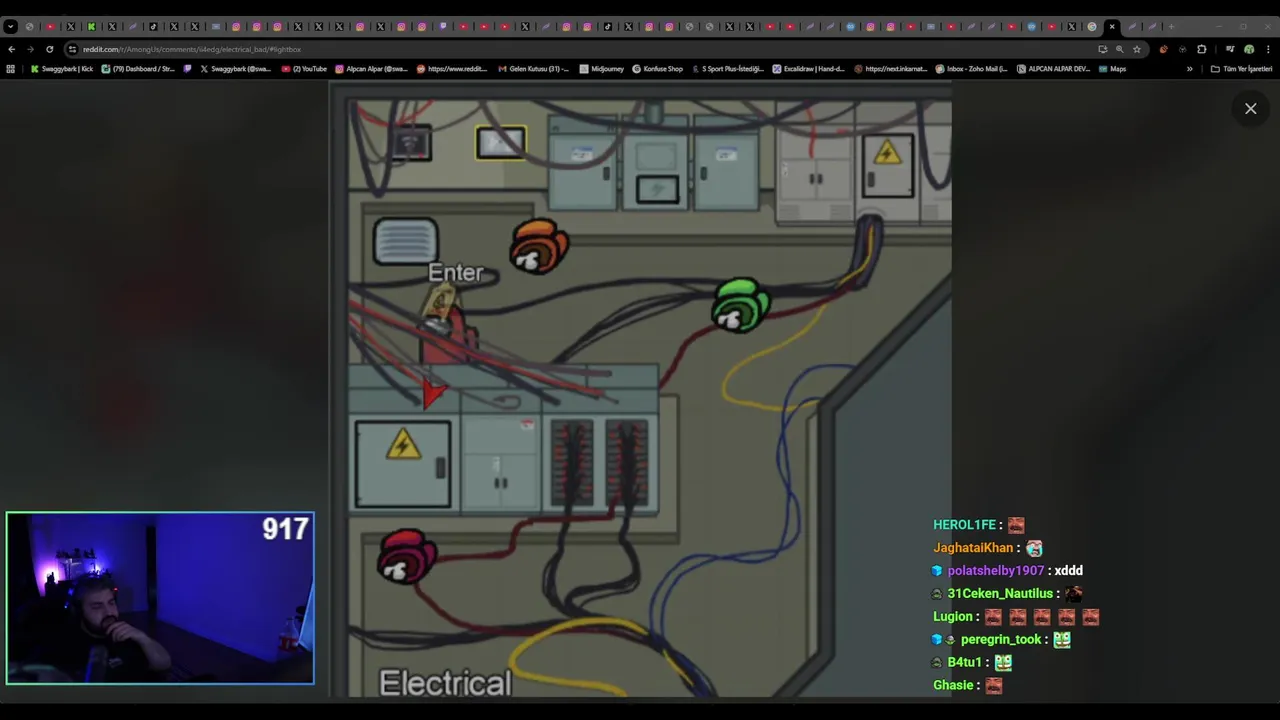Open the Swaggybark | Kick bookmark
This screenshot has height=720, width=1280.
point(62,69)
